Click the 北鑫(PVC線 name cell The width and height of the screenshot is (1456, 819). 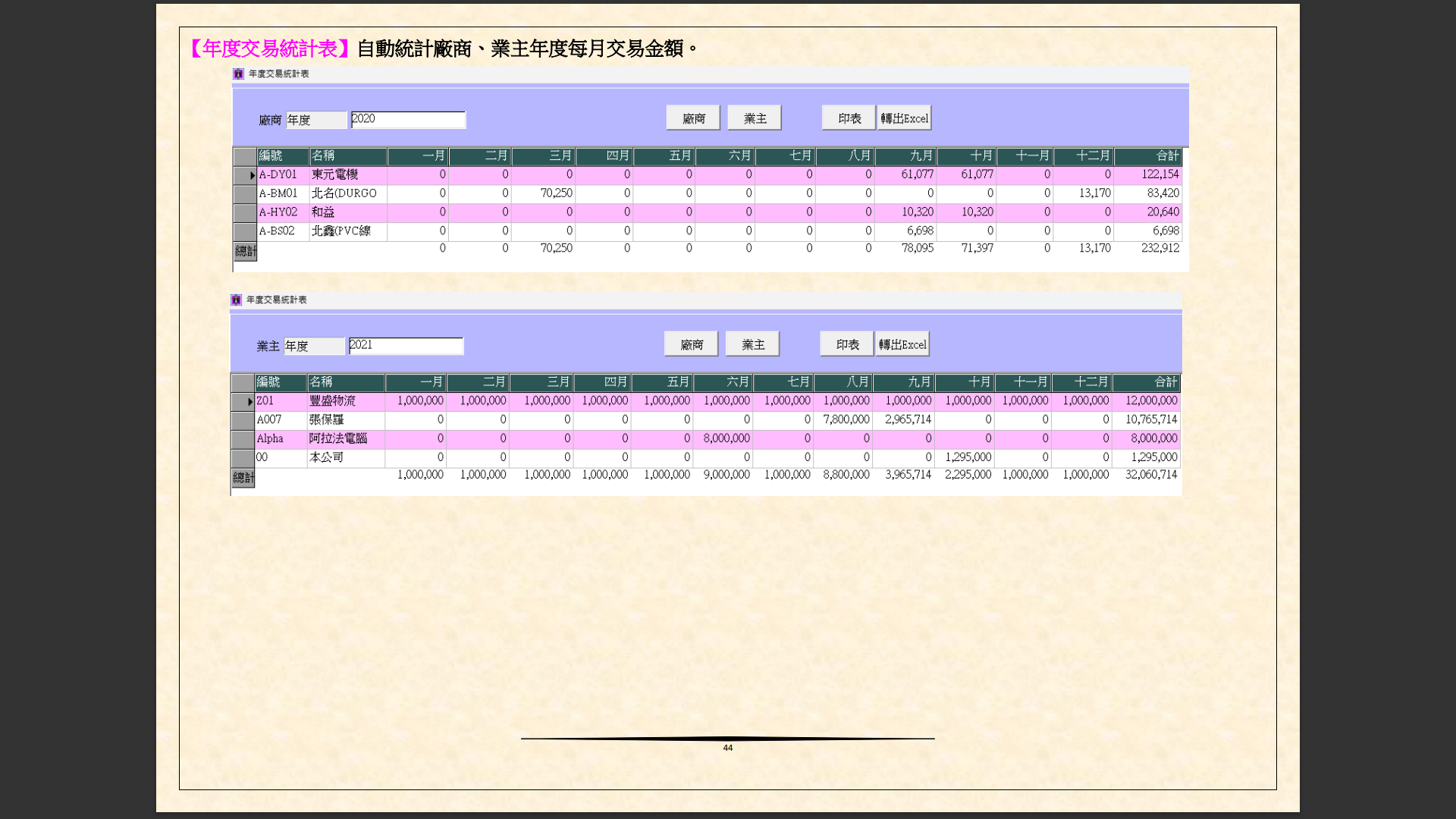point(348,231)
